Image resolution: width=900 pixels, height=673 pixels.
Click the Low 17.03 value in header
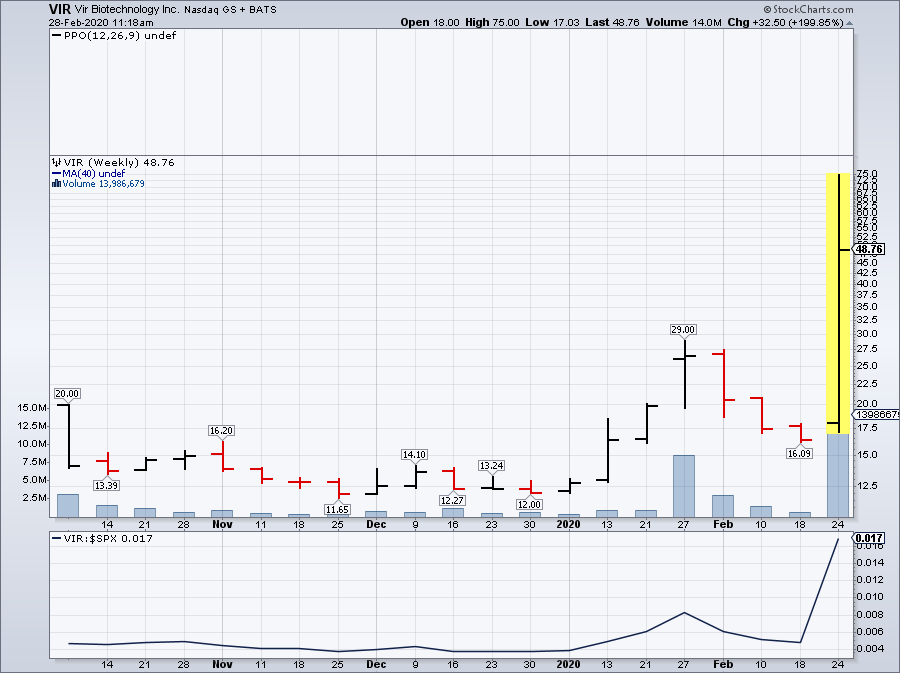[x=553, y=22]
